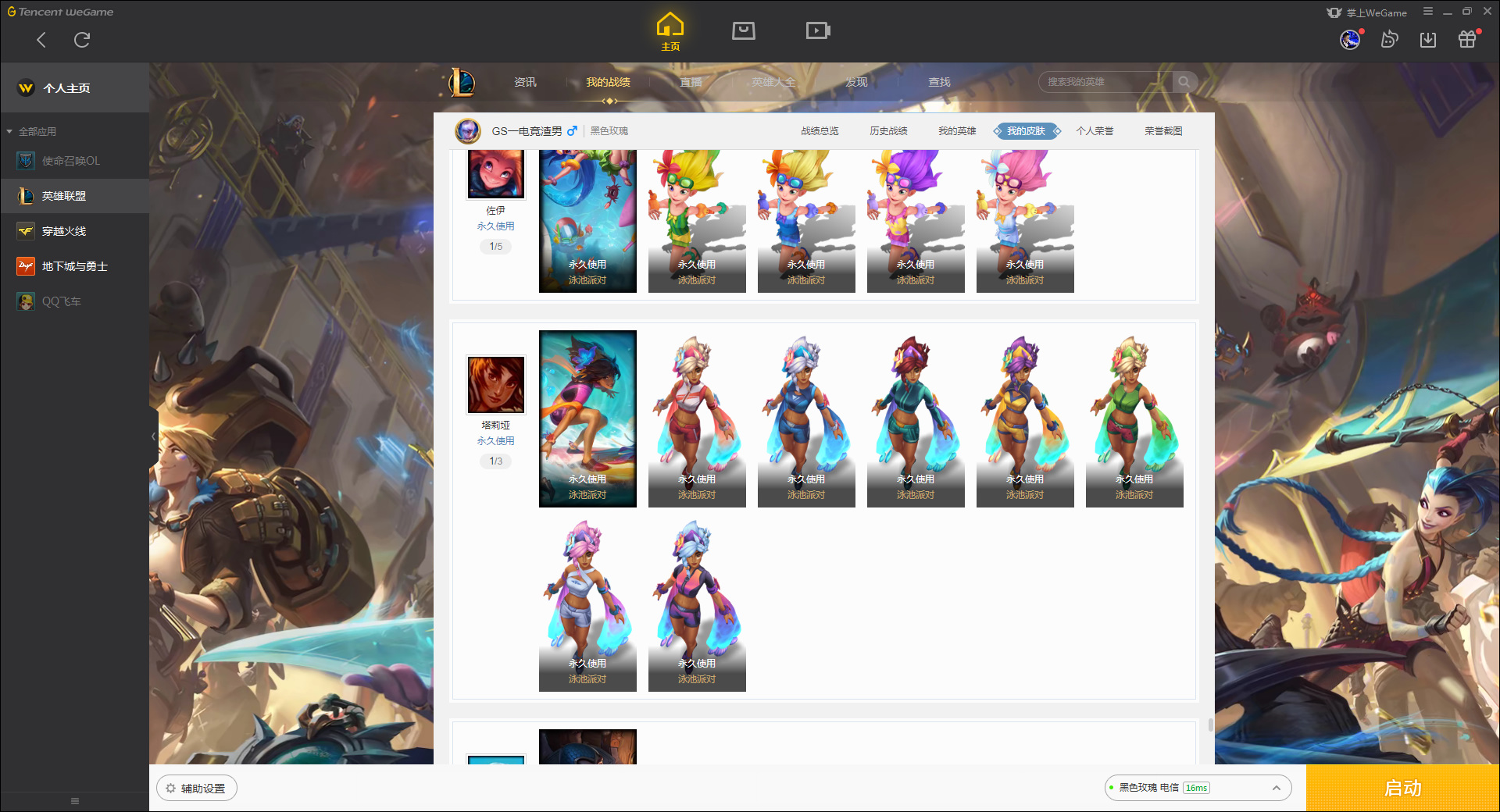The height and width of the screenshot is (812, 1500).
Task: Open the 我的皮肤 sub-tab
Action: tap(1026, 131)
